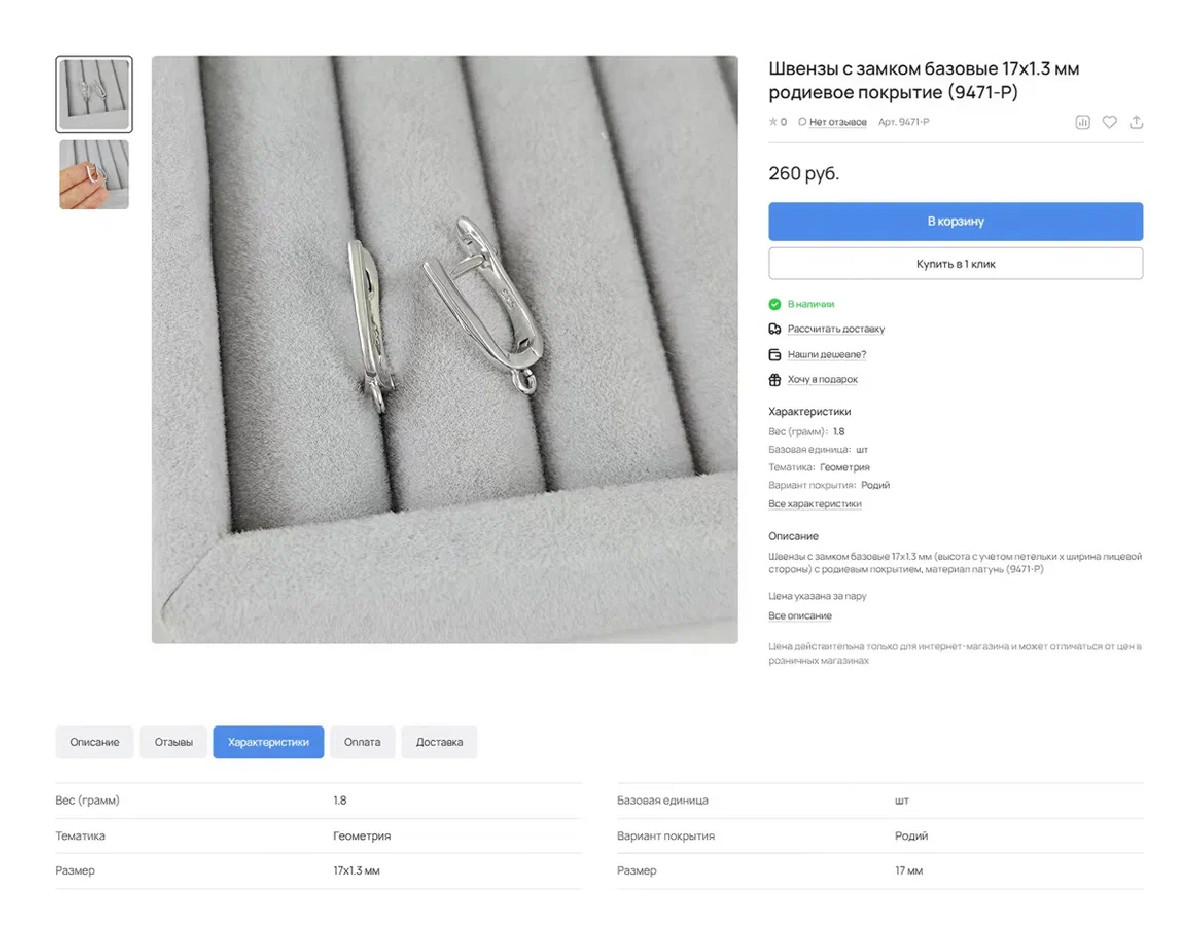Click the star rating icon

(x=773, y=122)
